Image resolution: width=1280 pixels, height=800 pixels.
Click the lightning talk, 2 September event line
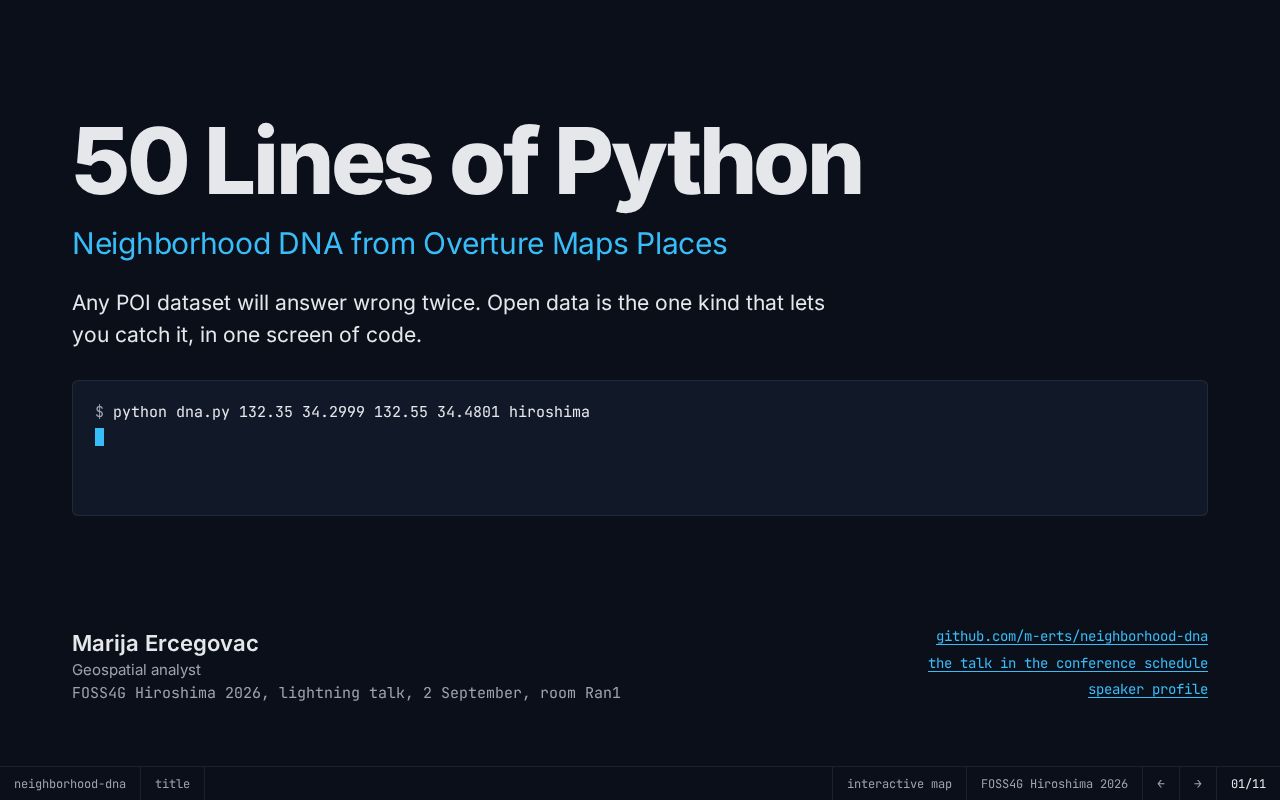coord(346,693)
